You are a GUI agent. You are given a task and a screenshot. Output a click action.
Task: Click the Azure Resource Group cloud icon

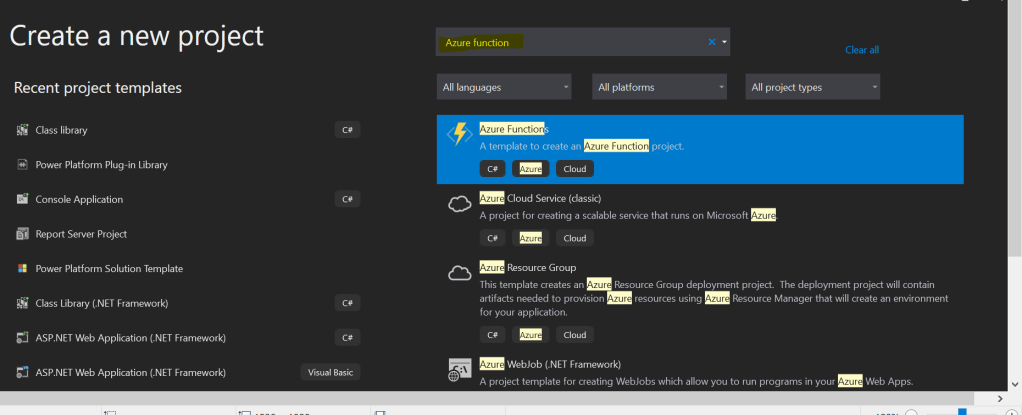(459, 273)
